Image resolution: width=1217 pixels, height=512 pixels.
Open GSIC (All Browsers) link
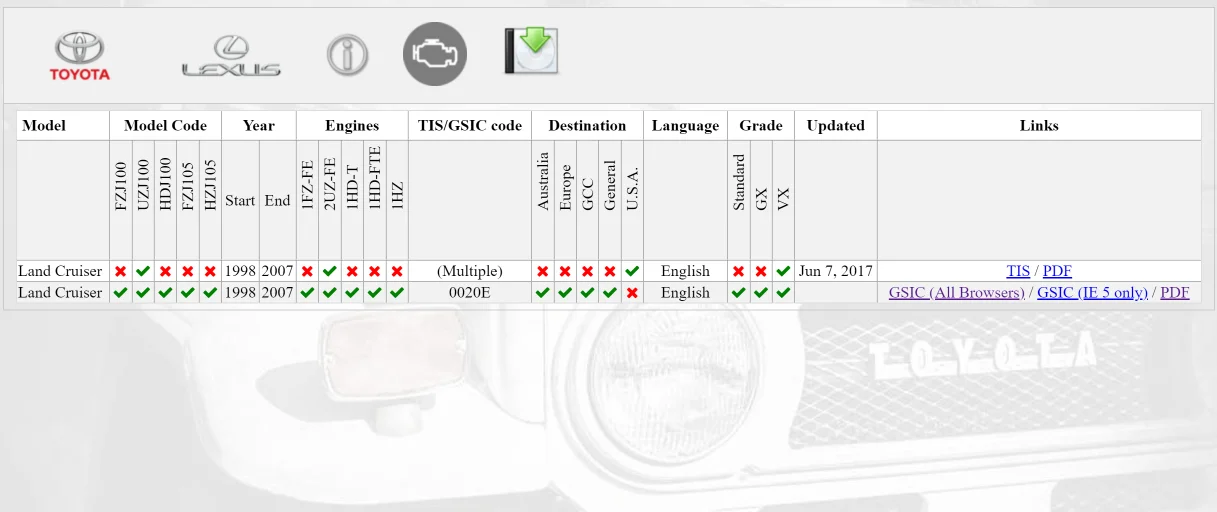pos(956,293)
